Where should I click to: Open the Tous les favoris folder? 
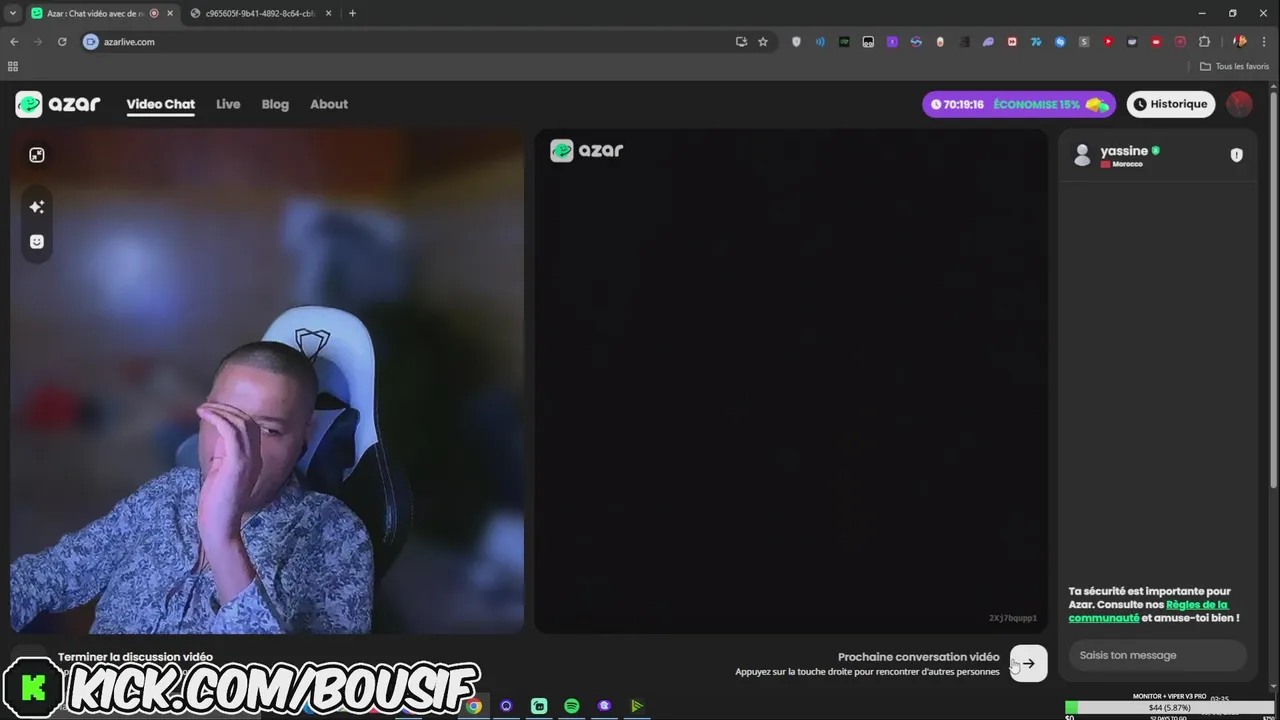coord(1234,66)
